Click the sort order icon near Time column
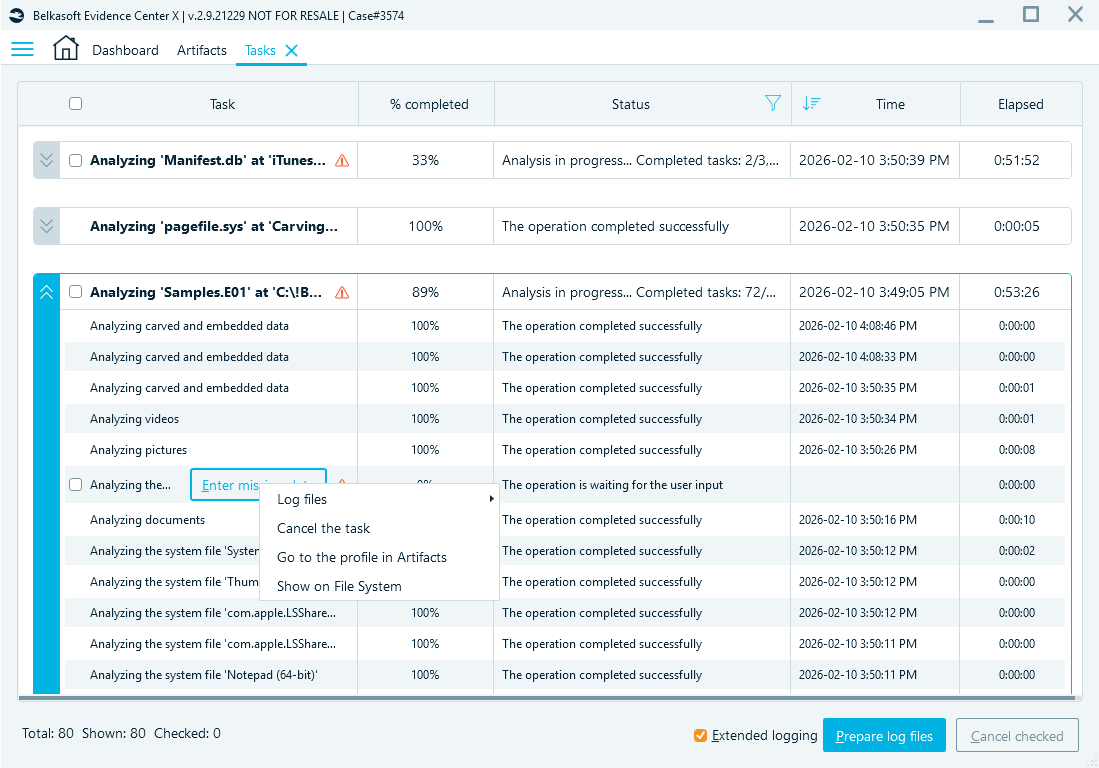 (811, 103)
